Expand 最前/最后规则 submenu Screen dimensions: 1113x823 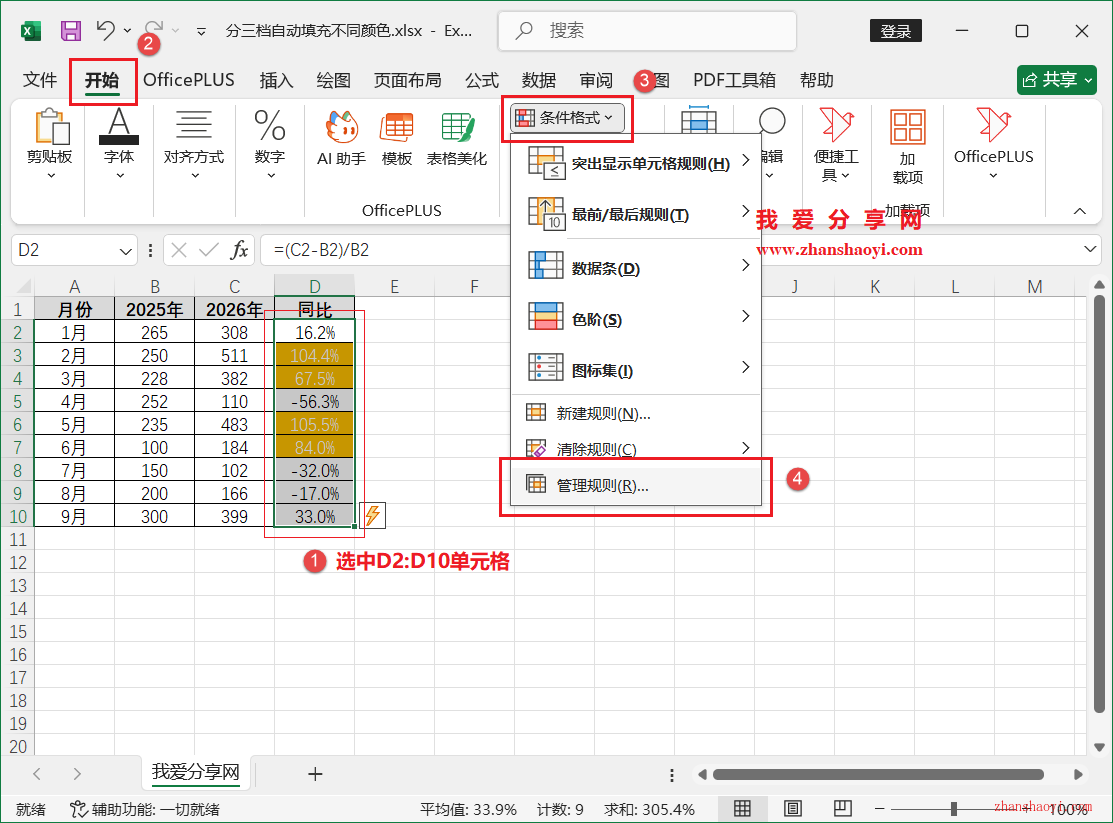pos(636,214)
